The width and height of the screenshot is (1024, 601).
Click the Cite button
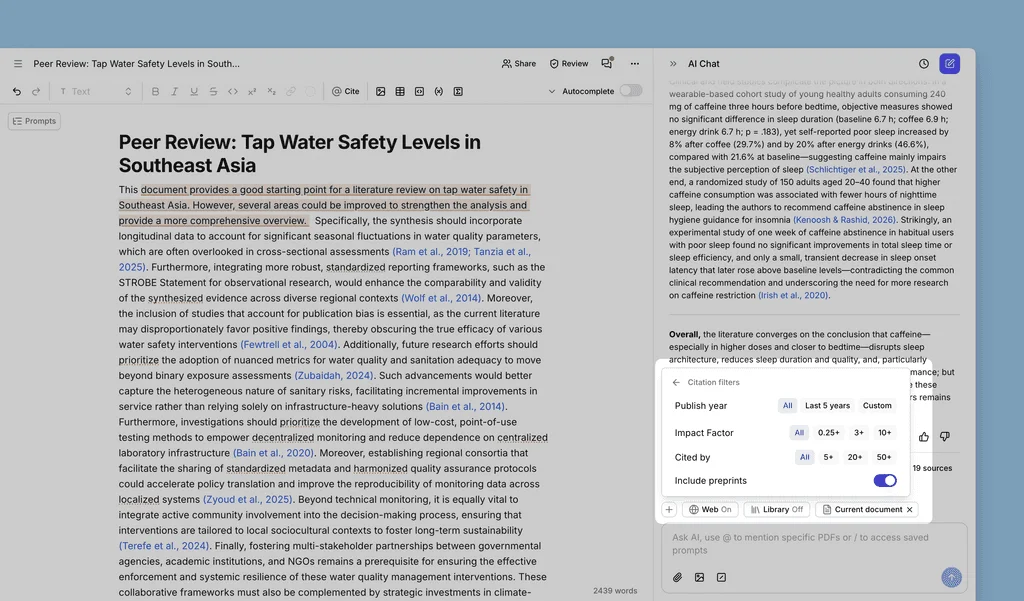click(345, 91)
